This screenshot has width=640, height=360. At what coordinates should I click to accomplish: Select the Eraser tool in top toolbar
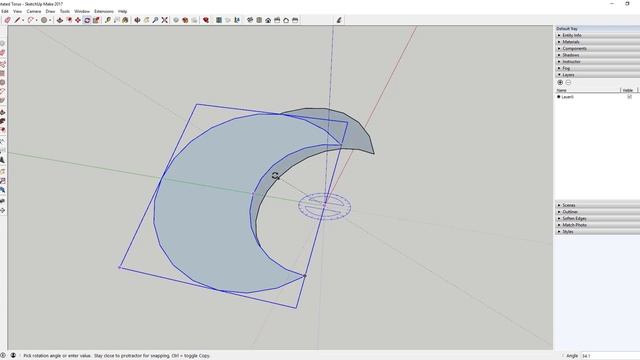point(7,20)
